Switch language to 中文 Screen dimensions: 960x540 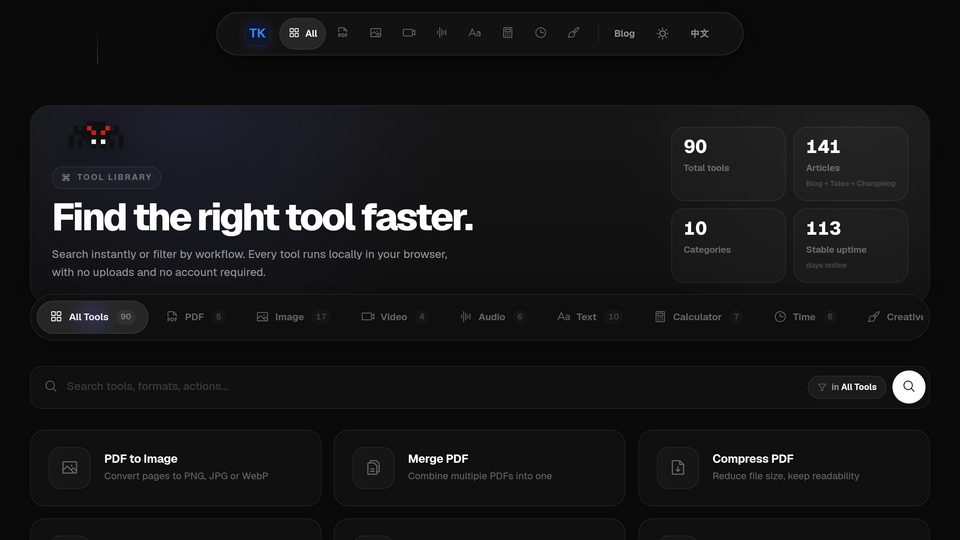[x=700, y=34]
